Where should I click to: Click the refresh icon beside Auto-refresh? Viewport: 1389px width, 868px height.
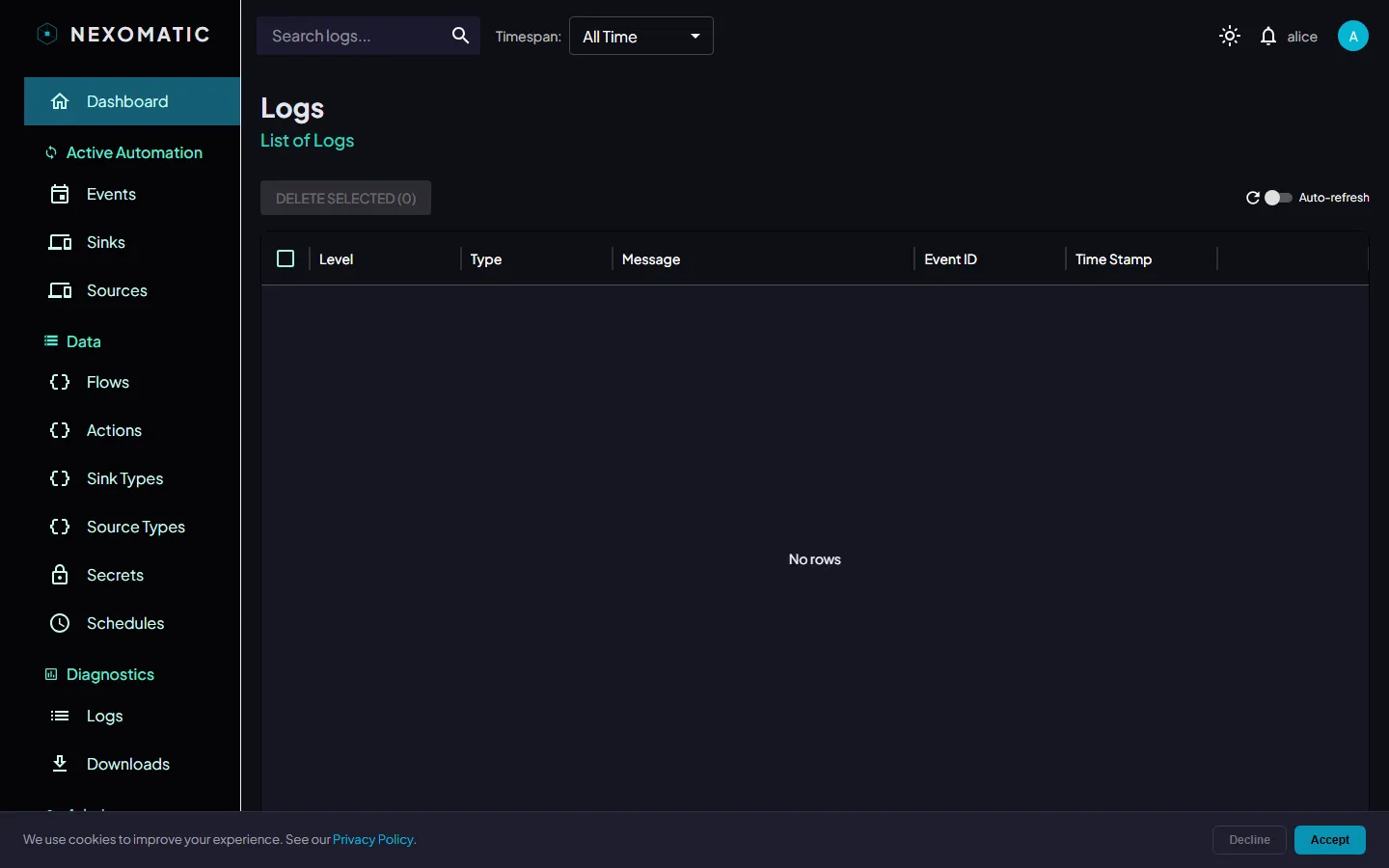coord(1253,198)
